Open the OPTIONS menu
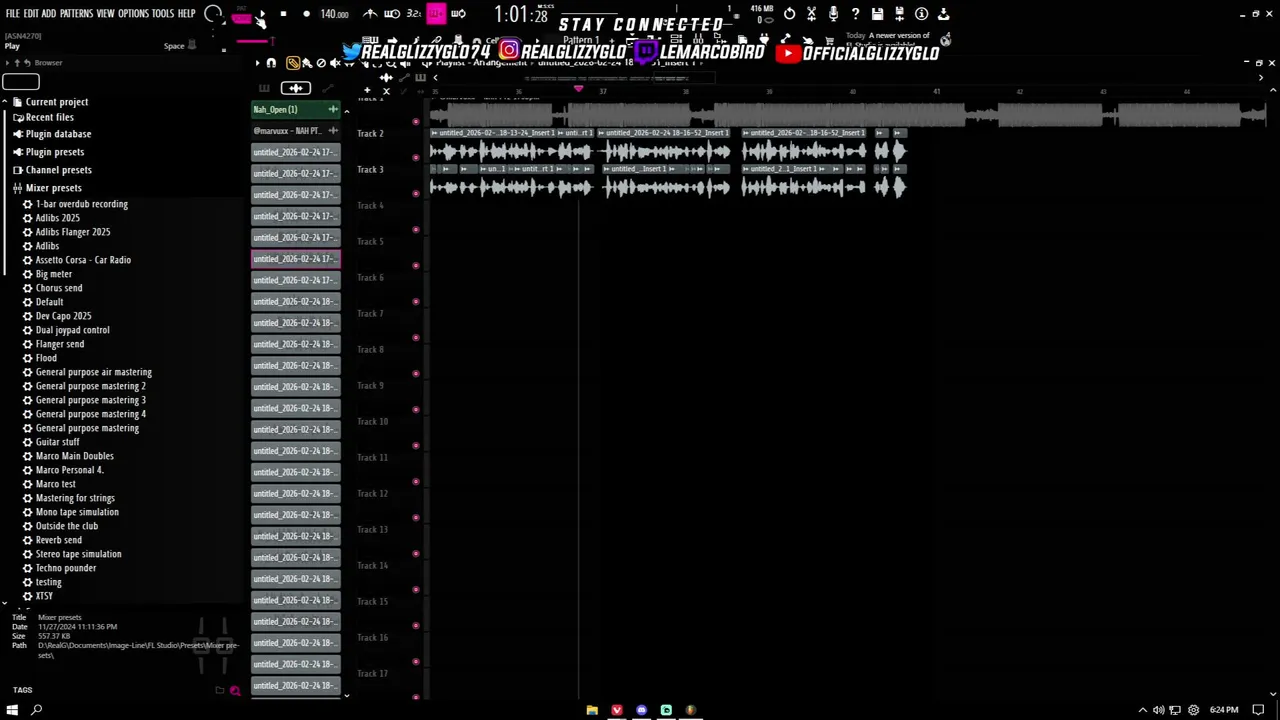This screenshot has height=720, width=1280. pos(133,14)
